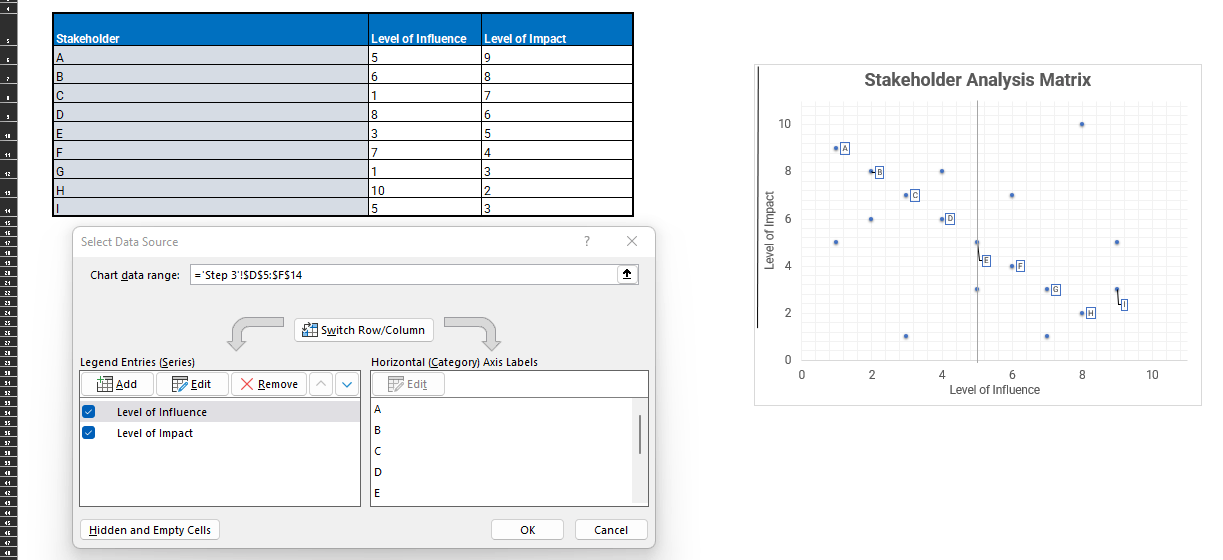Click the Level of Influence axis title on chart
This screenshot has width=1223, height=560.
click(994, 390)
